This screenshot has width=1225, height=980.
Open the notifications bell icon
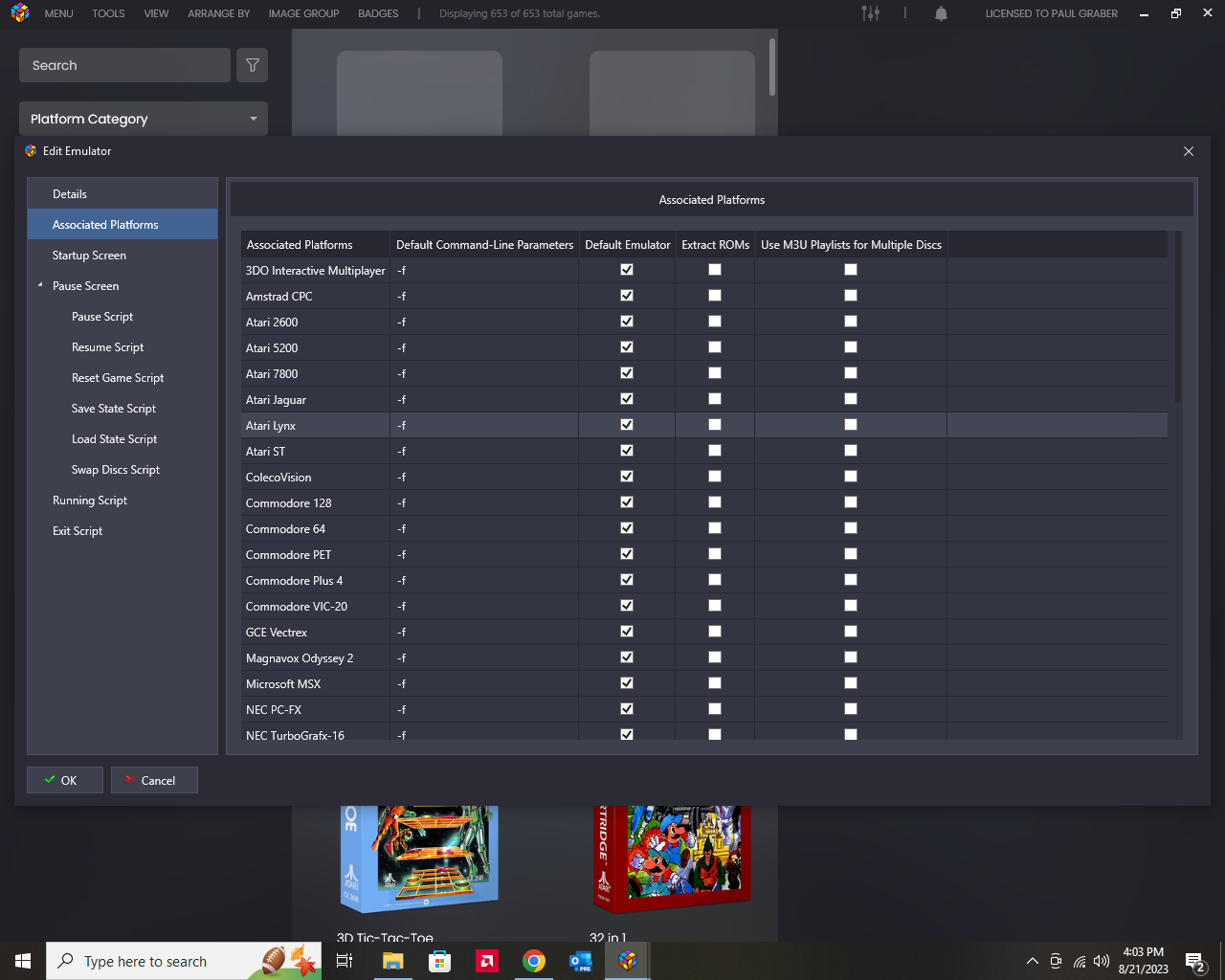point(941,13)
